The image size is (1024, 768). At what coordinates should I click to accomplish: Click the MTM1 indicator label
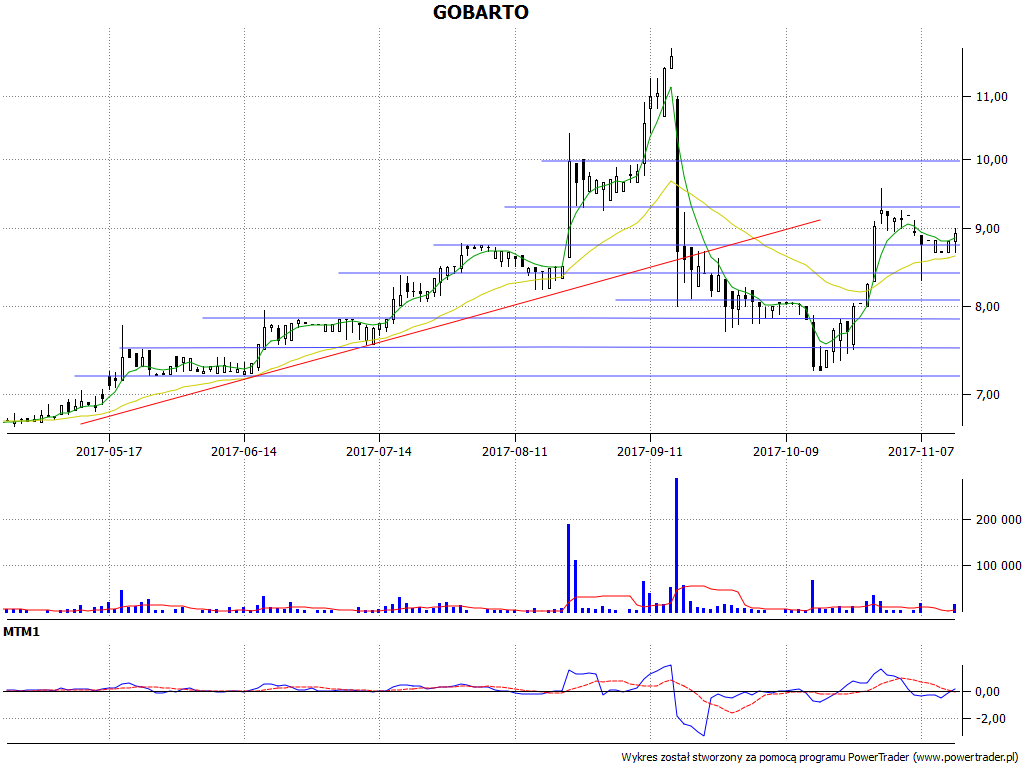22,632
